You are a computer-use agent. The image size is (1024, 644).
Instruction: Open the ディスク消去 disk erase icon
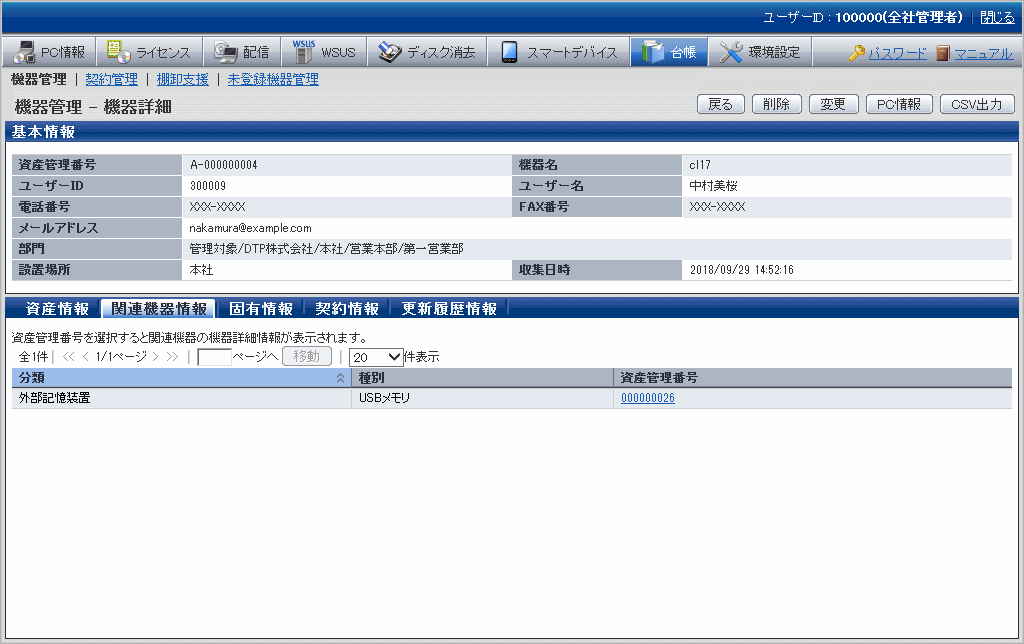point(390,52)
